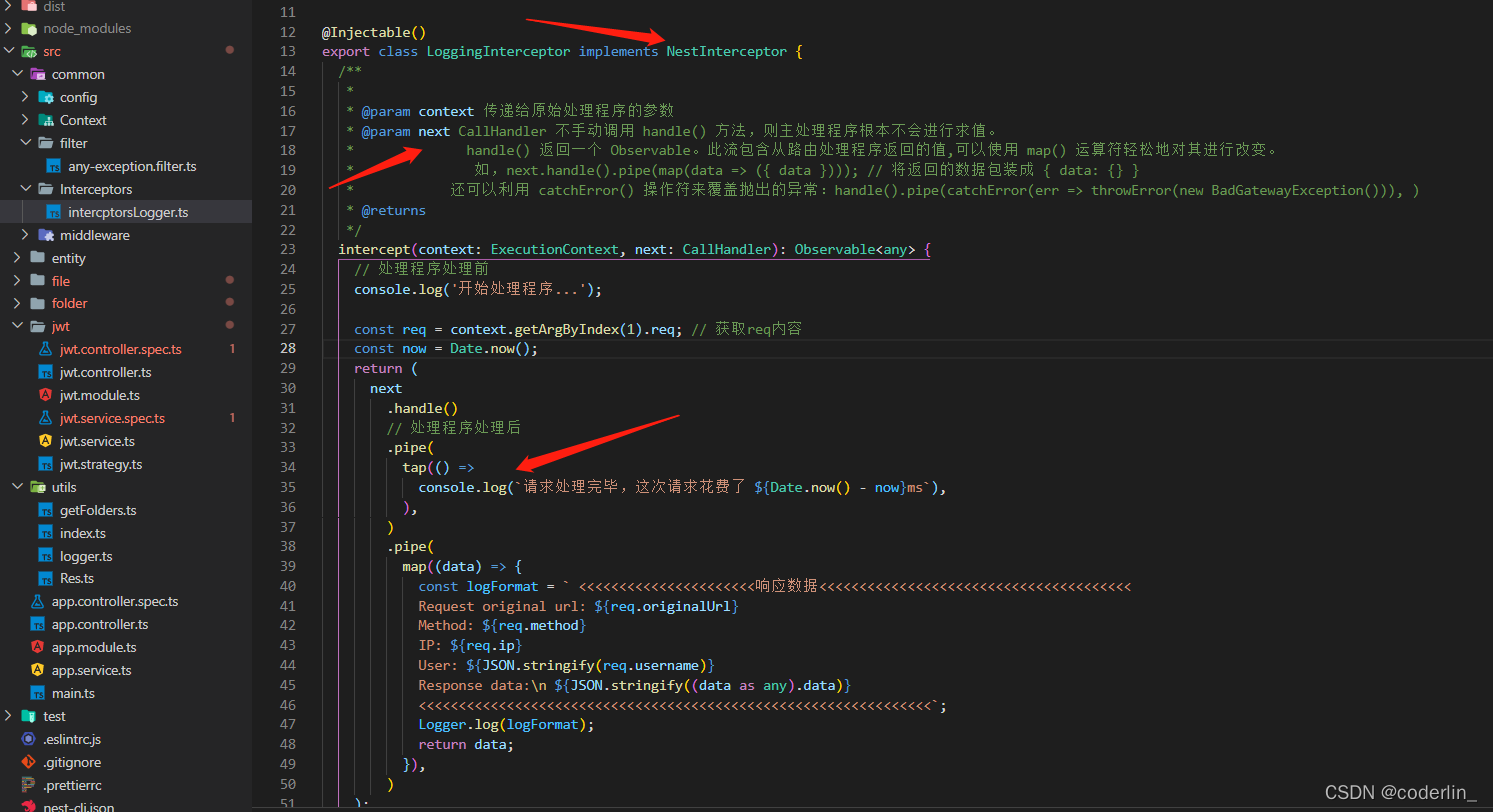Click the tap(() => operator line
Image resolution: width=1493 pixels, height=812 pixels.
pyautogui.click(x=438, y=467)
